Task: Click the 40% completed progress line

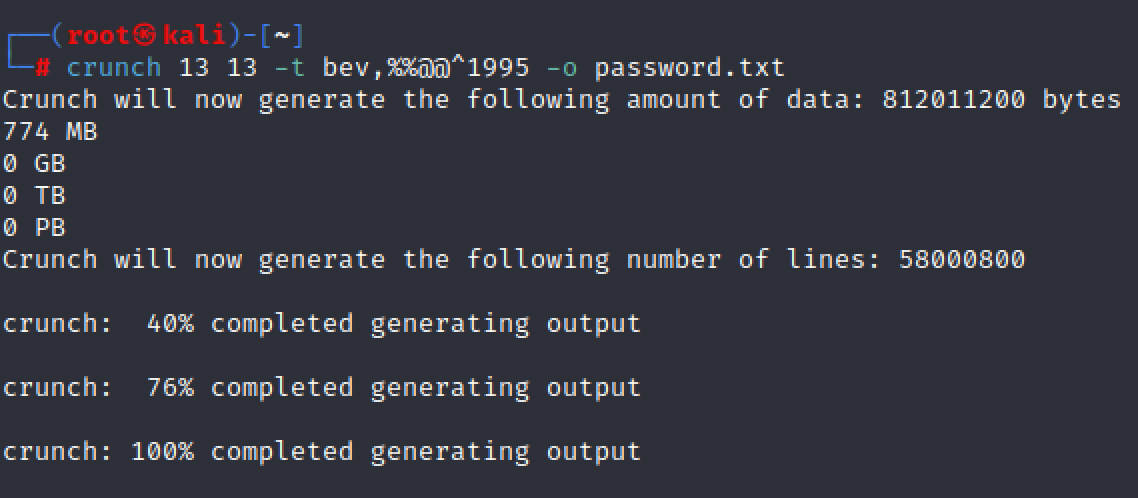Action: point(321,324)
